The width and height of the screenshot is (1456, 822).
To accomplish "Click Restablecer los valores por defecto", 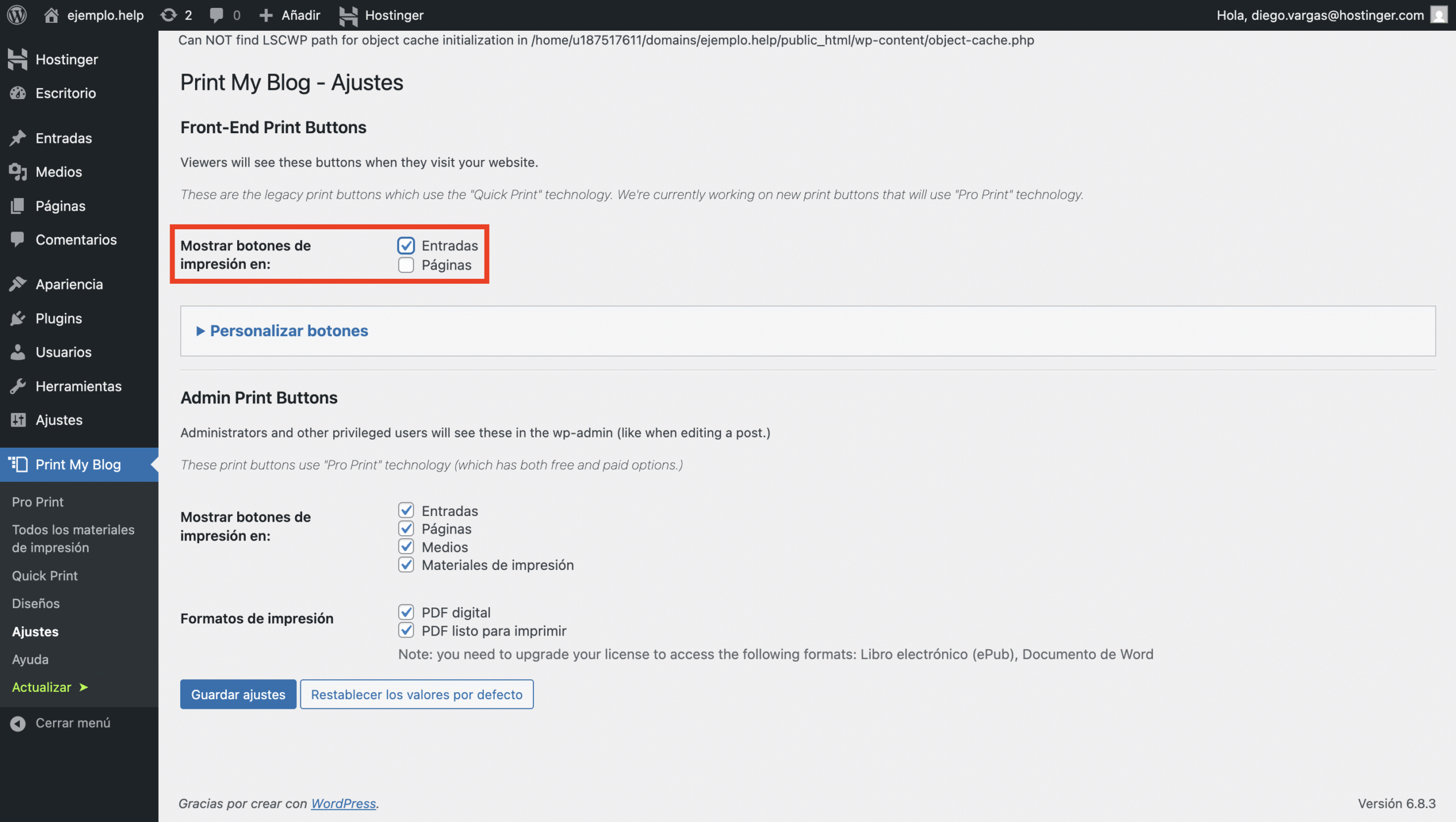I will (x=416, y=695).
